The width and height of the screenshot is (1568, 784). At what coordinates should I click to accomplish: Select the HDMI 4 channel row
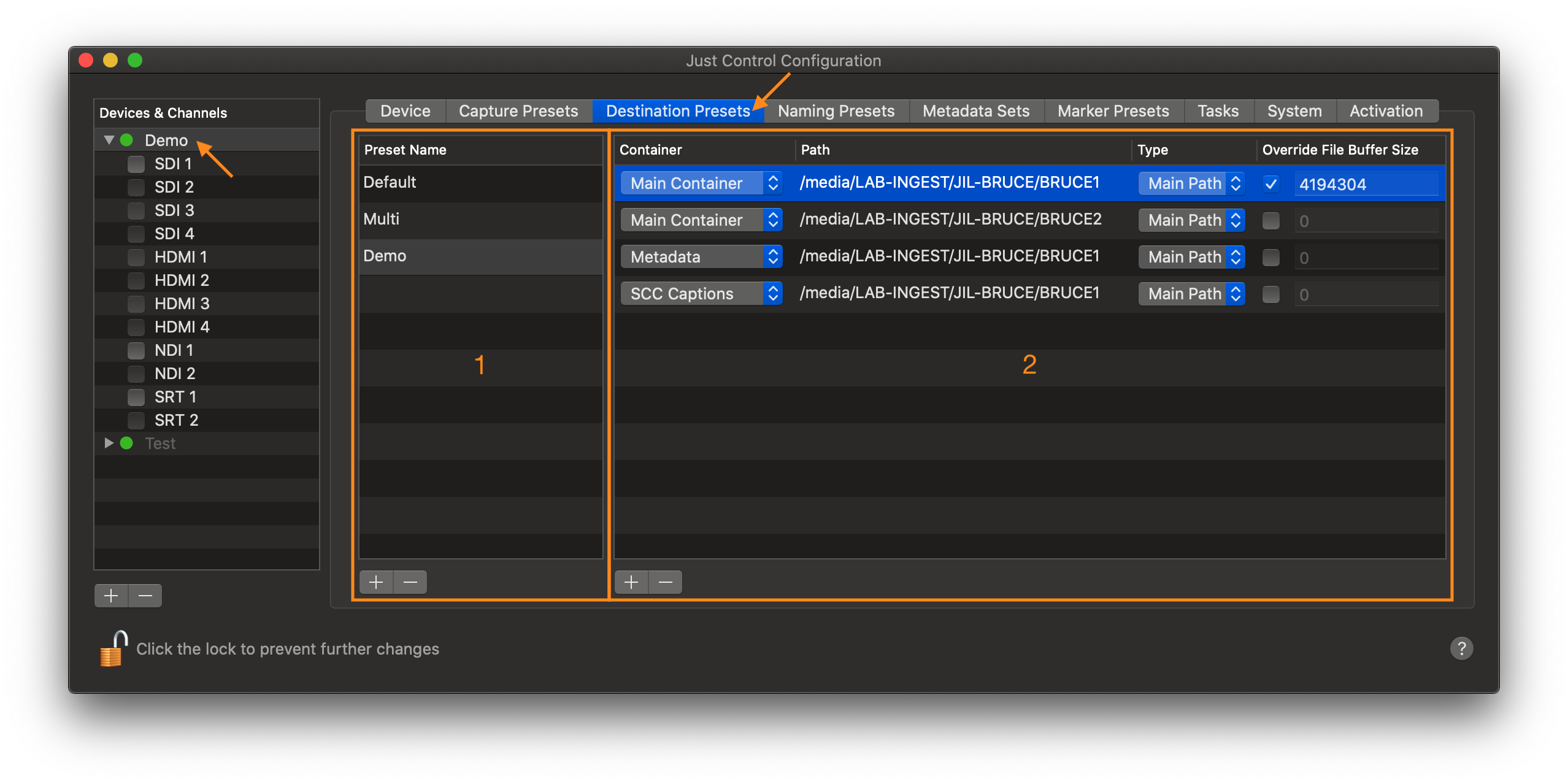coord(207,327)
